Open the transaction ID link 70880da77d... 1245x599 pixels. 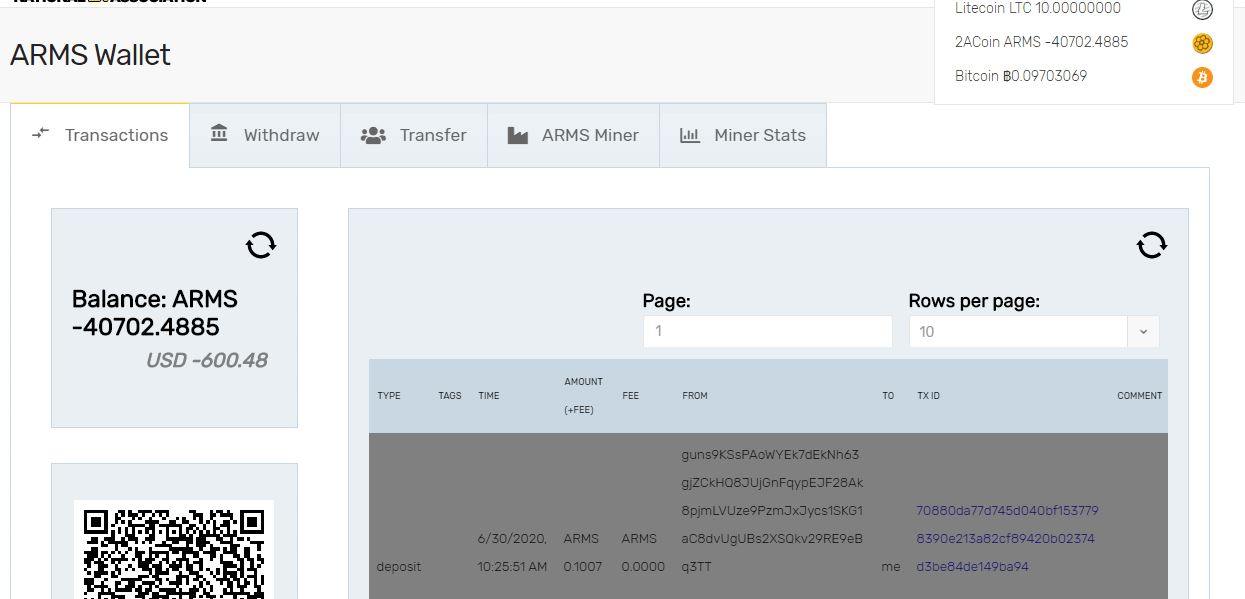[x=1007, y=539]
